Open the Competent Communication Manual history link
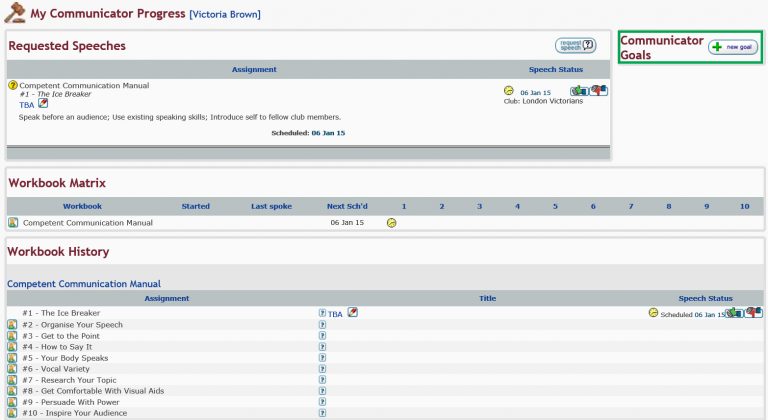The width and height of the screenshot is (768, 420). point(84,284)
